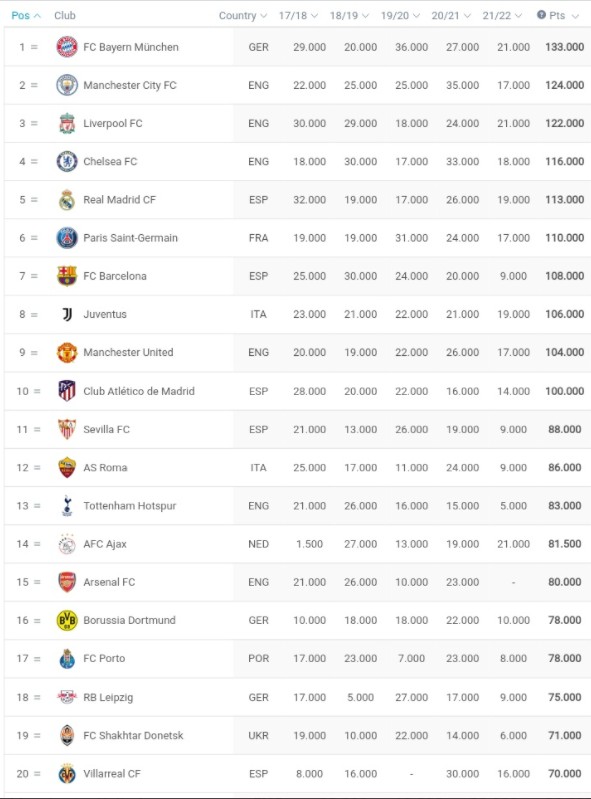591x799 pixels.
Task: Click the Pts info question mark icon
Action: pos(541,15)
